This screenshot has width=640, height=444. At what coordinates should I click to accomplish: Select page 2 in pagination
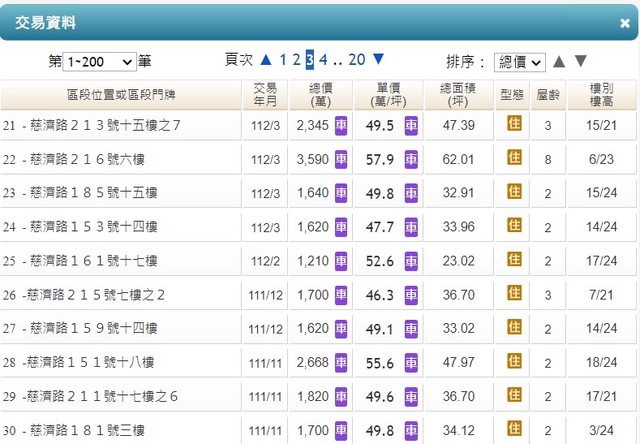point(297,60)
